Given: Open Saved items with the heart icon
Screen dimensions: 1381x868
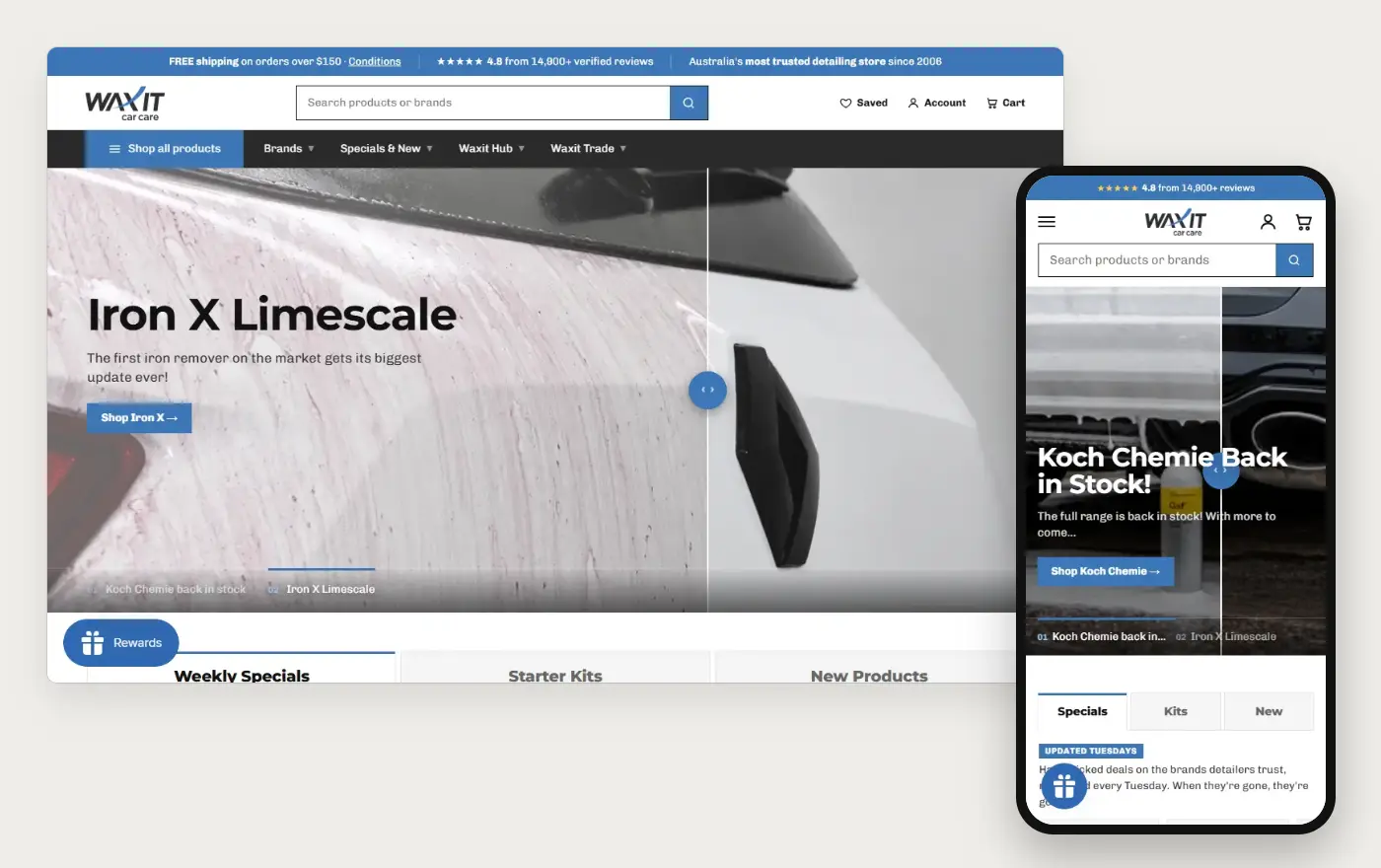Looking at the screenshot, I should [x=863, y=103].
